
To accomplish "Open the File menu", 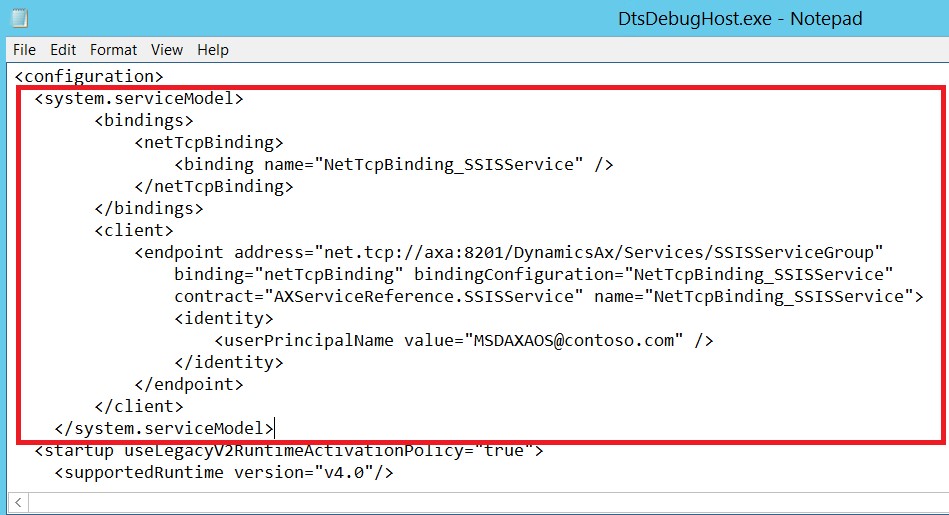I will pyautogui.click(x=24, y=50).
